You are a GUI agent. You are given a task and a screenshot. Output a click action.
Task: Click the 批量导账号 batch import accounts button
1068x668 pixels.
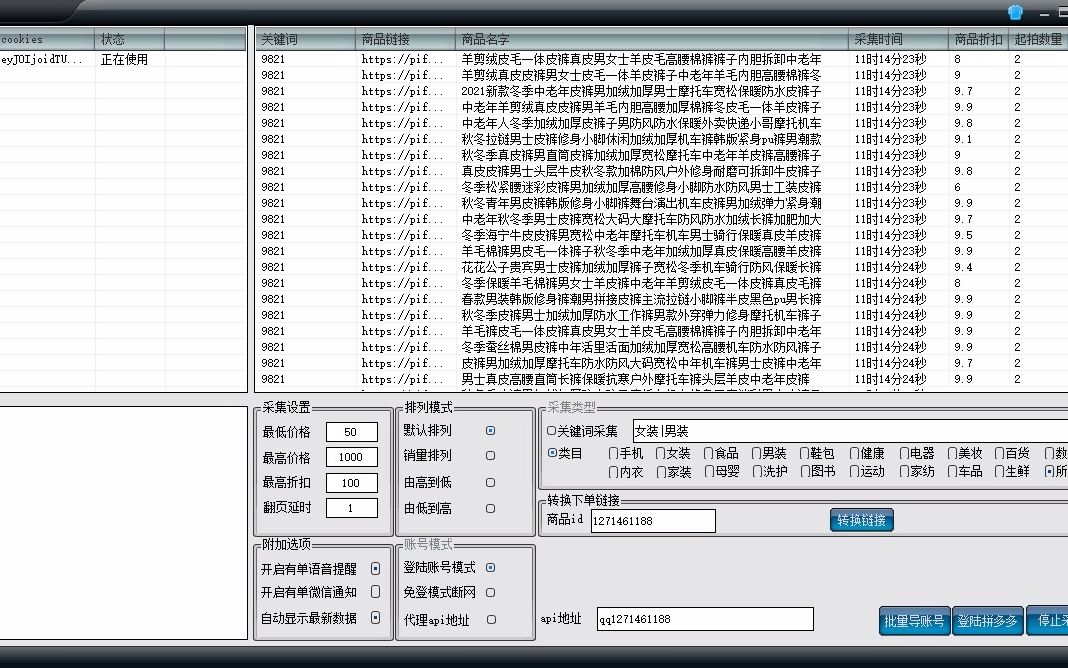pyautogui.click(x=913, y=619)
